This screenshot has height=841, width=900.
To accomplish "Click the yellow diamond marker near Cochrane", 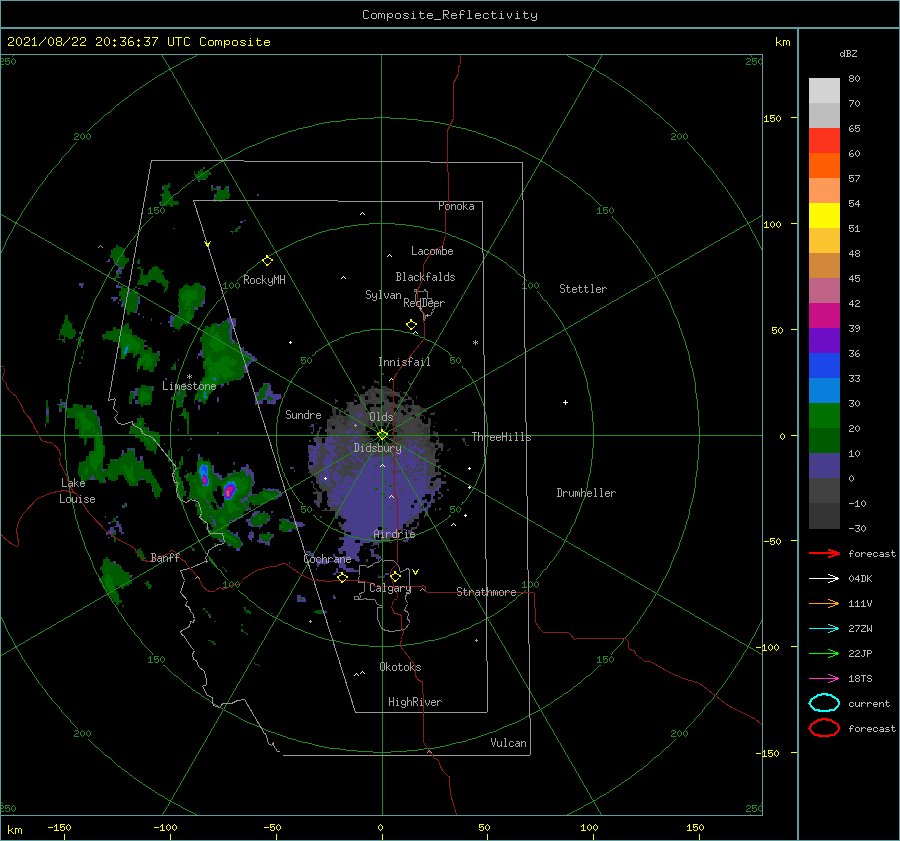I will coord(342,578).
